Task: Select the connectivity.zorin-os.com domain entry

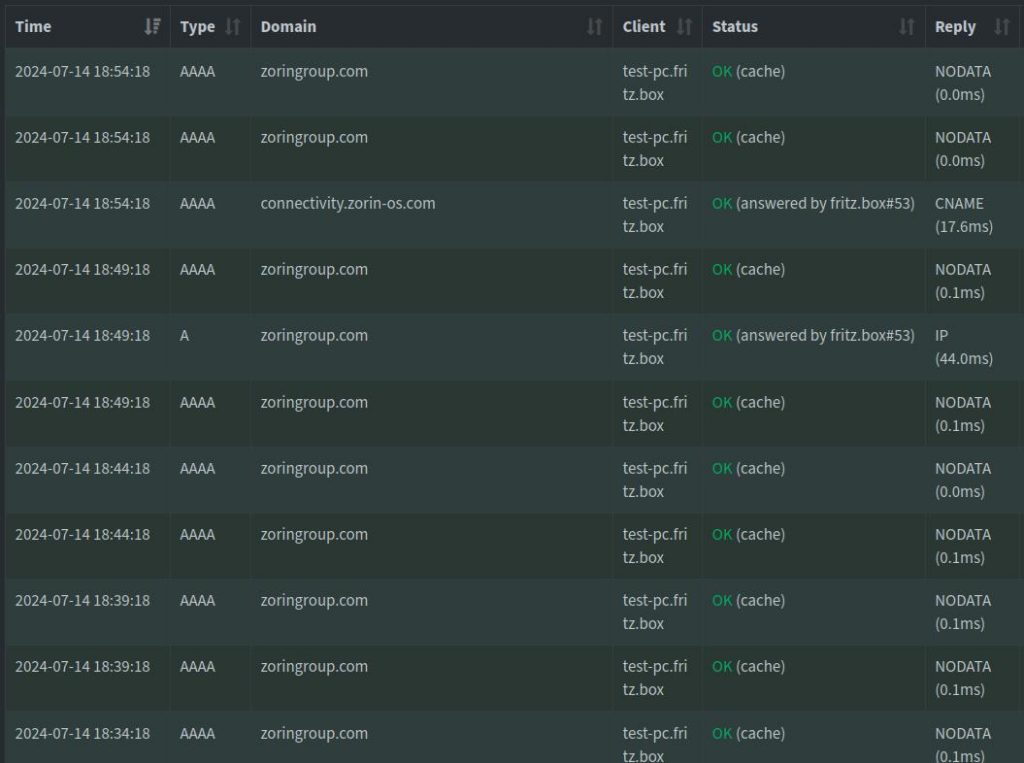Action: (x=348, y=203)
